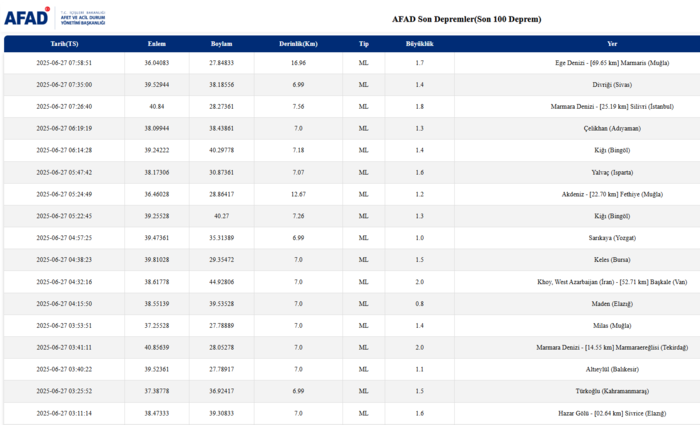700x425 pixels.
Task: Select location Ege Denizi Marmaris (Muğla)
Action: tap(612, 63)
